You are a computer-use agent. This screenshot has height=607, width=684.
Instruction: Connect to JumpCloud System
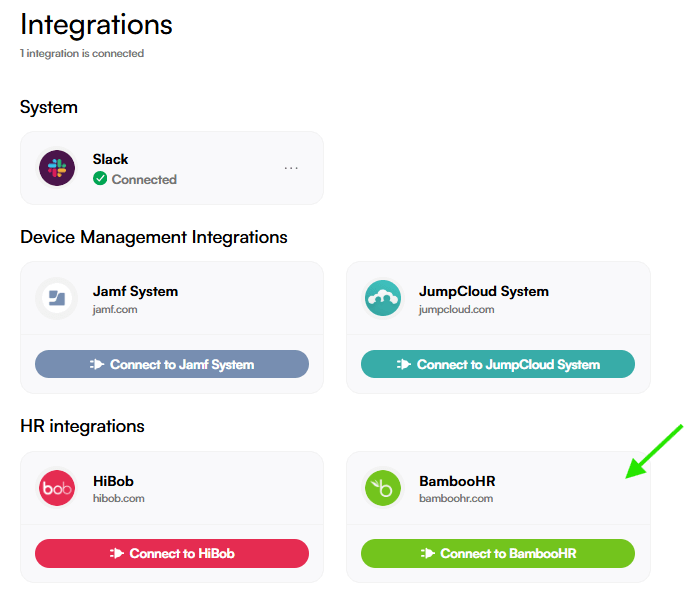(498, 364)
